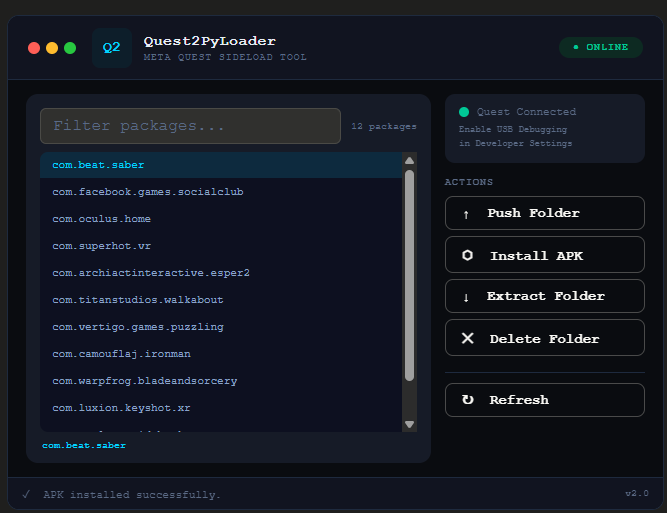
Task: Select com.oculus.home package
Action: click(x=221, y=219)
